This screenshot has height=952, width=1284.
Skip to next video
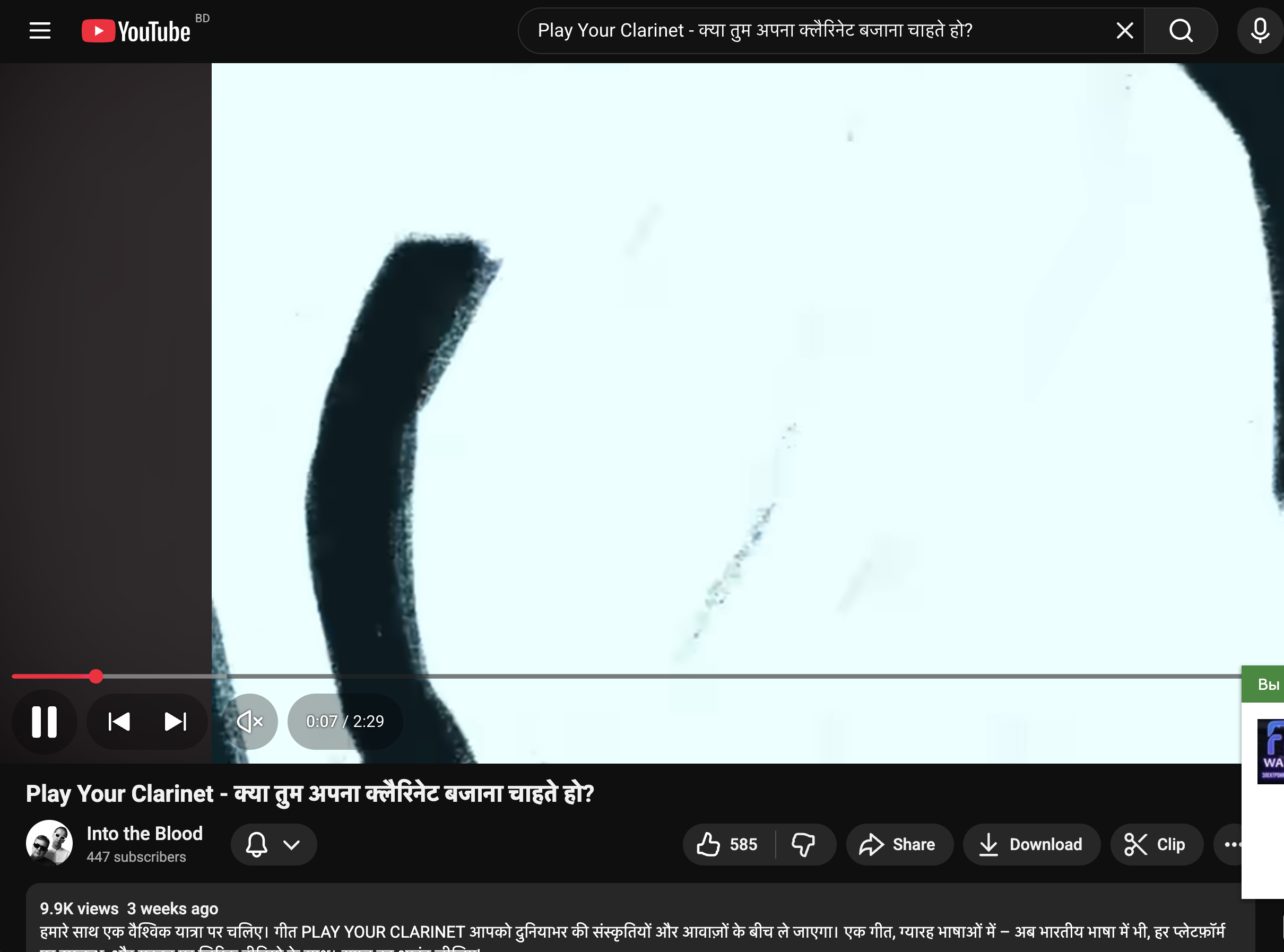[x=175, y=721]
